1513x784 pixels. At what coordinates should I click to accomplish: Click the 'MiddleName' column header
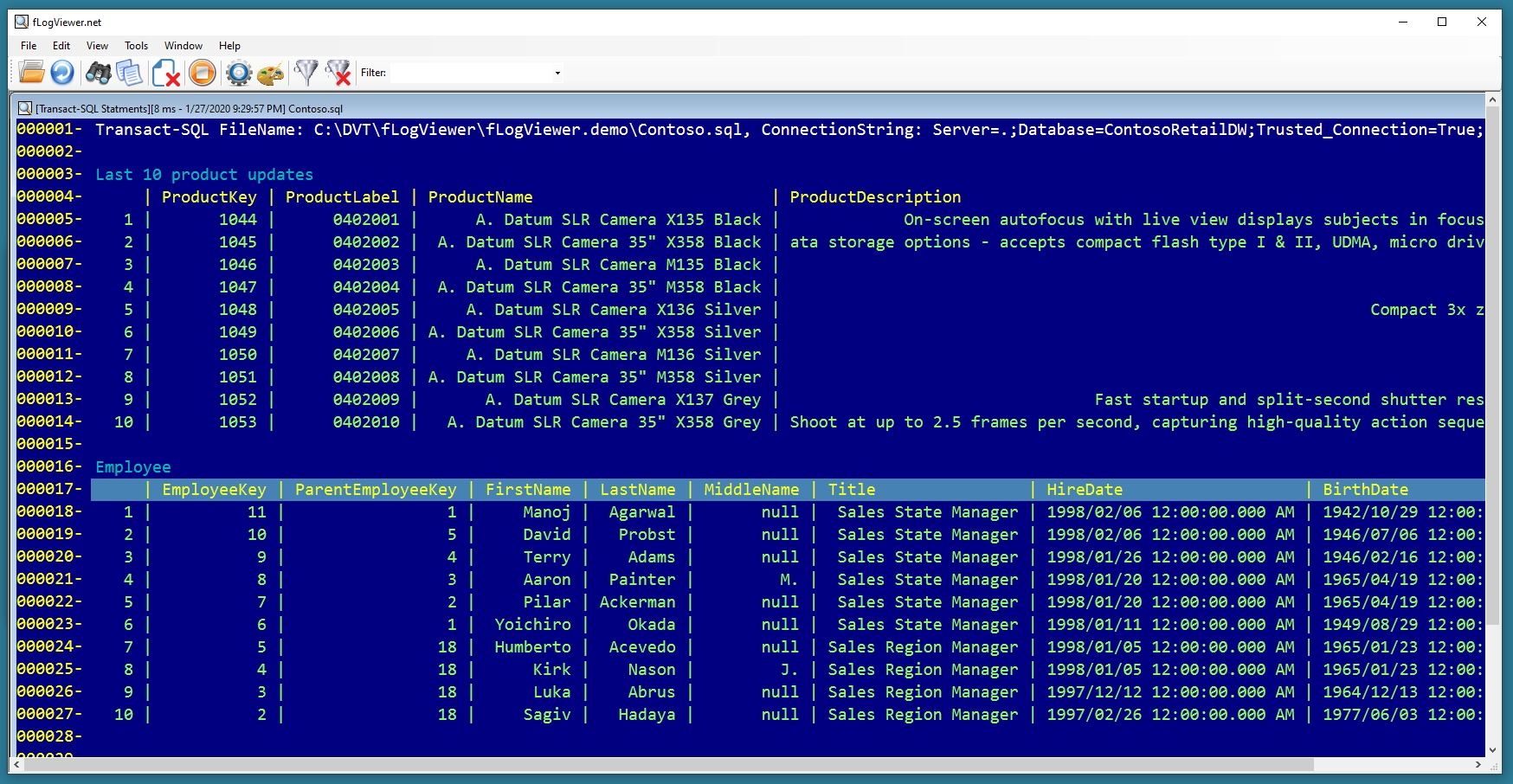tap(751, 490)
